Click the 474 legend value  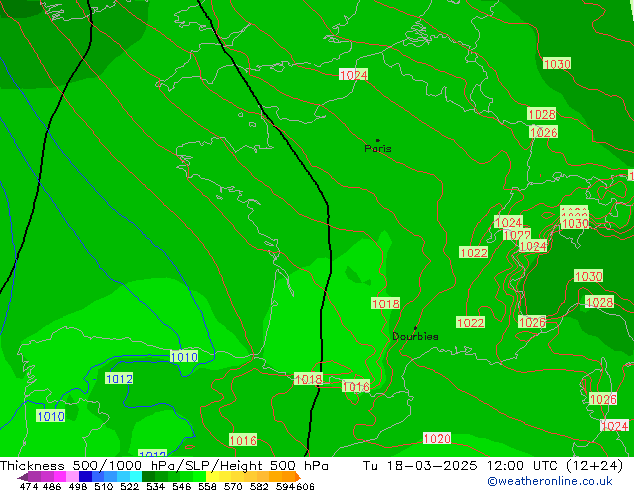click(x=29, y=486)
